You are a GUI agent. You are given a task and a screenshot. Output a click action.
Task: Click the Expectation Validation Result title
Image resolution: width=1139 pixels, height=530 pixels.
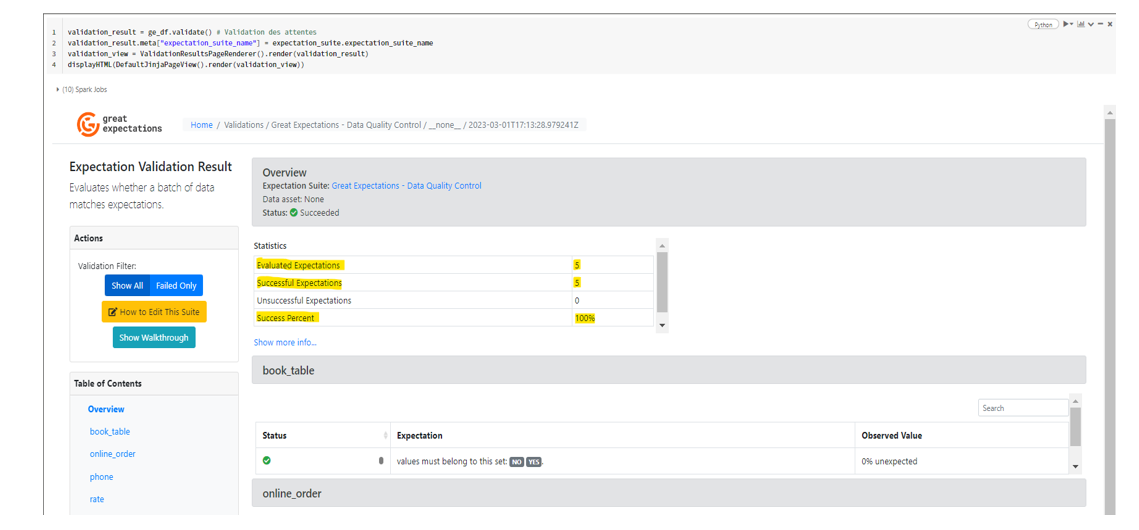click(x=150, y=167)
